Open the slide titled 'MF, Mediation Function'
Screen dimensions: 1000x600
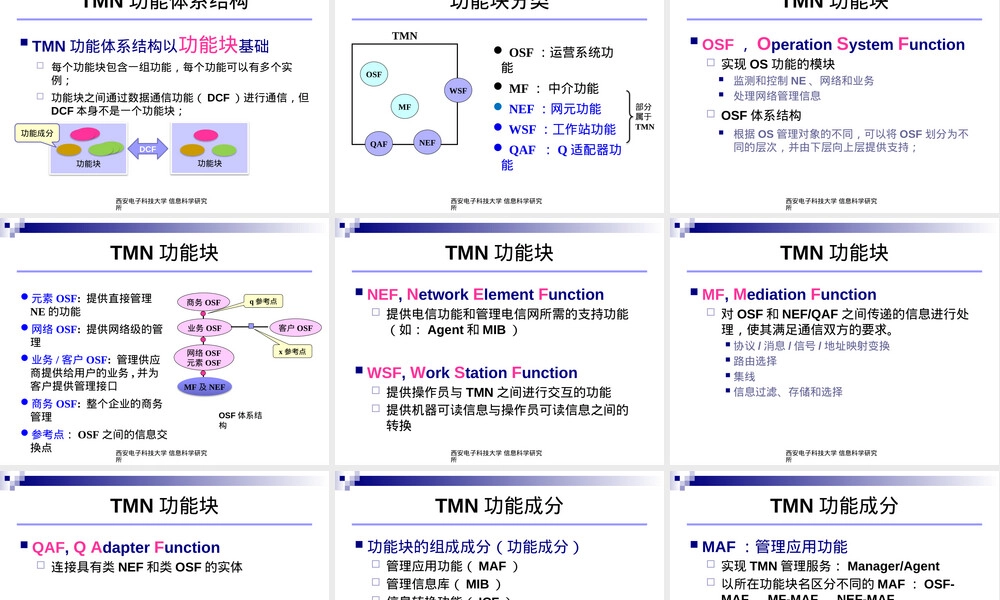tap(834, 341)
